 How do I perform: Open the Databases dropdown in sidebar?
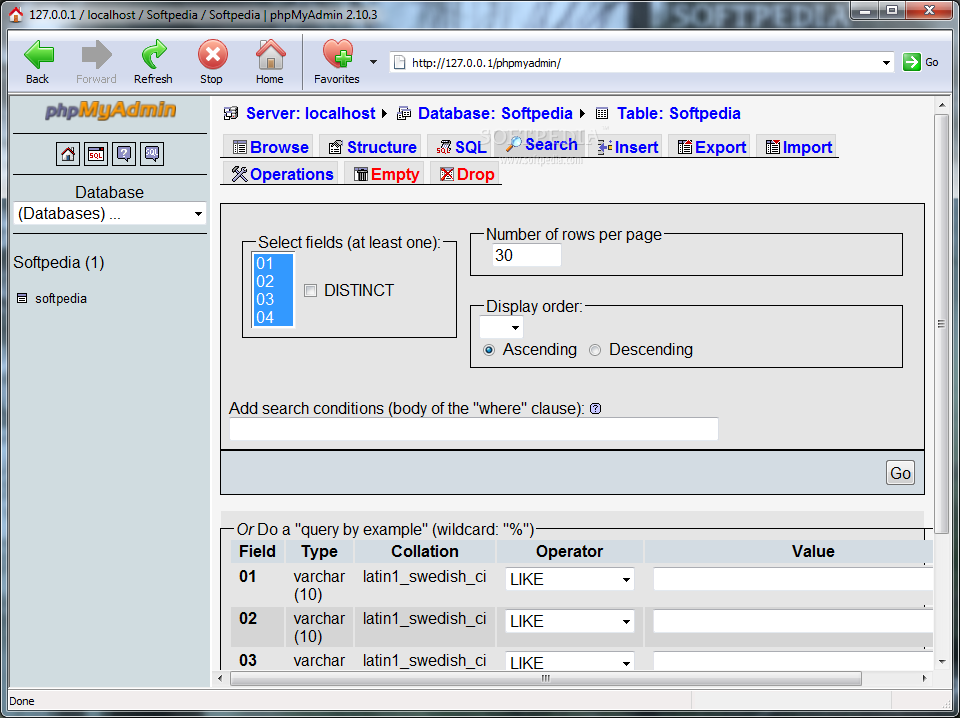coord(110,214)
